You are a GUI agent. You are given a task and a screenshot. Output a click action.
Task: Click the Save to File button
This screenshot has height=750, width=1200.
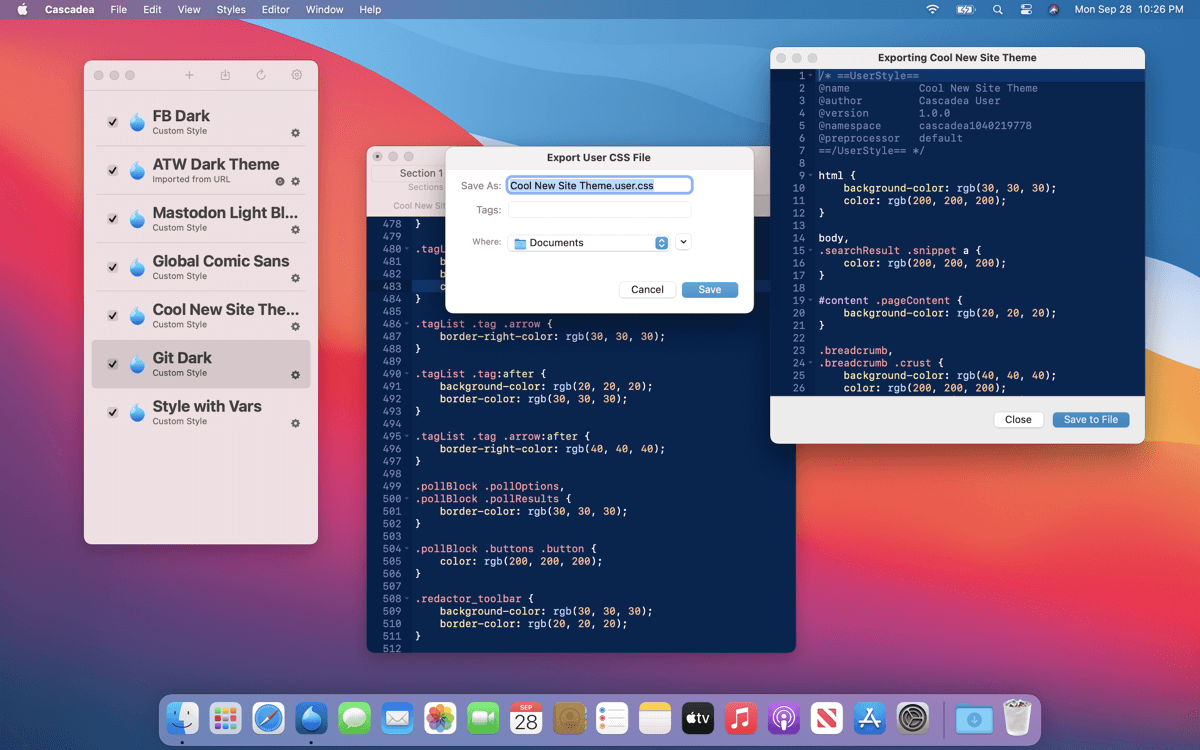1090,420
